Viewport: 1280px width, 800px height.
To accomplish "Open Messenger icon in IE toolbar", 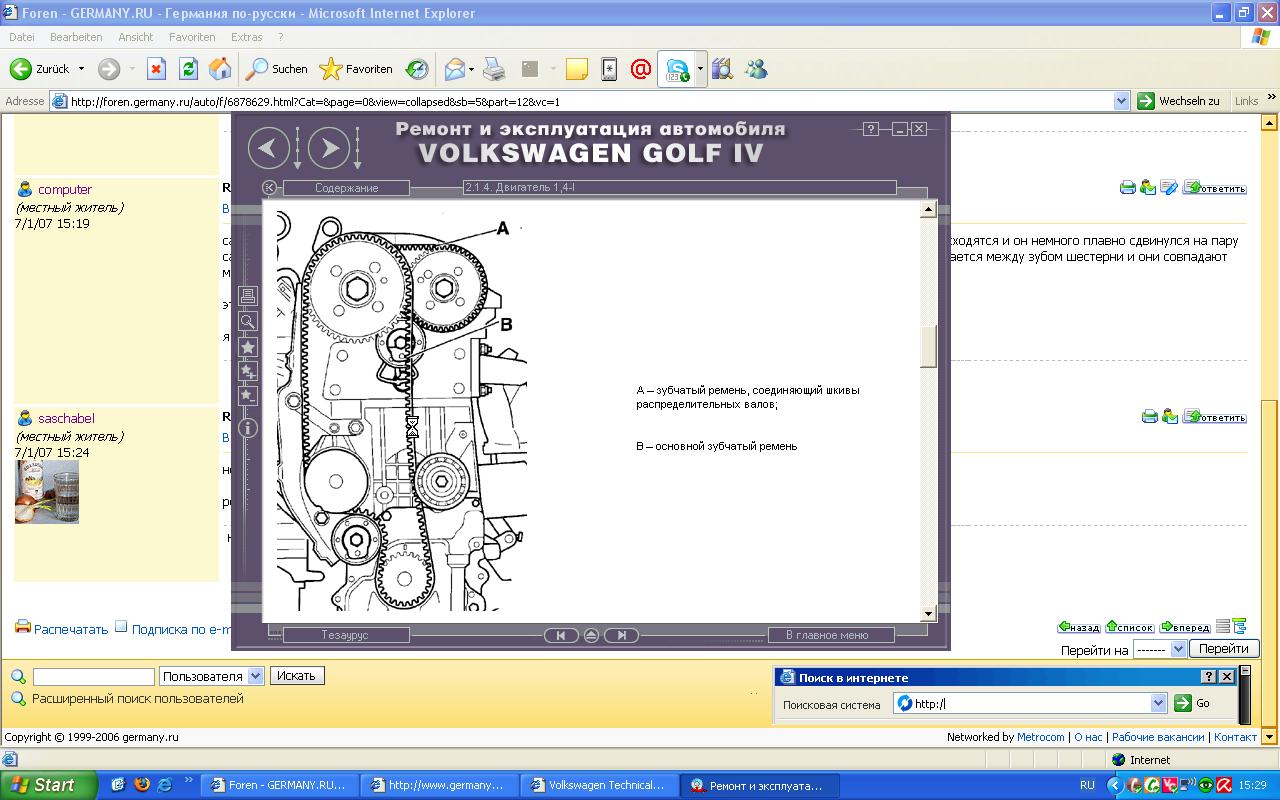I will [756, 69].
